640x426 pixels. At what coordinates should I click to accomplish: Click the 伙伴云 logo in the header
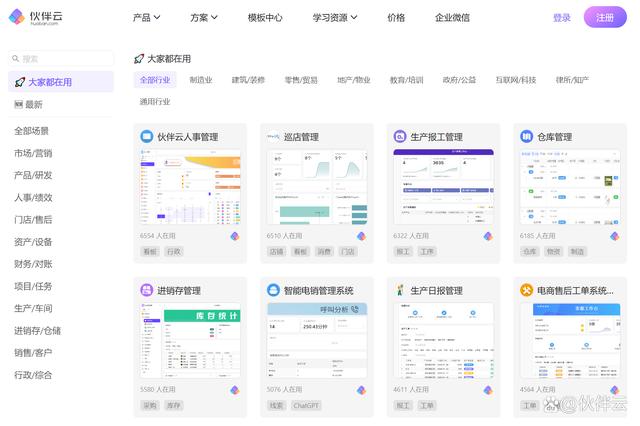36,17
